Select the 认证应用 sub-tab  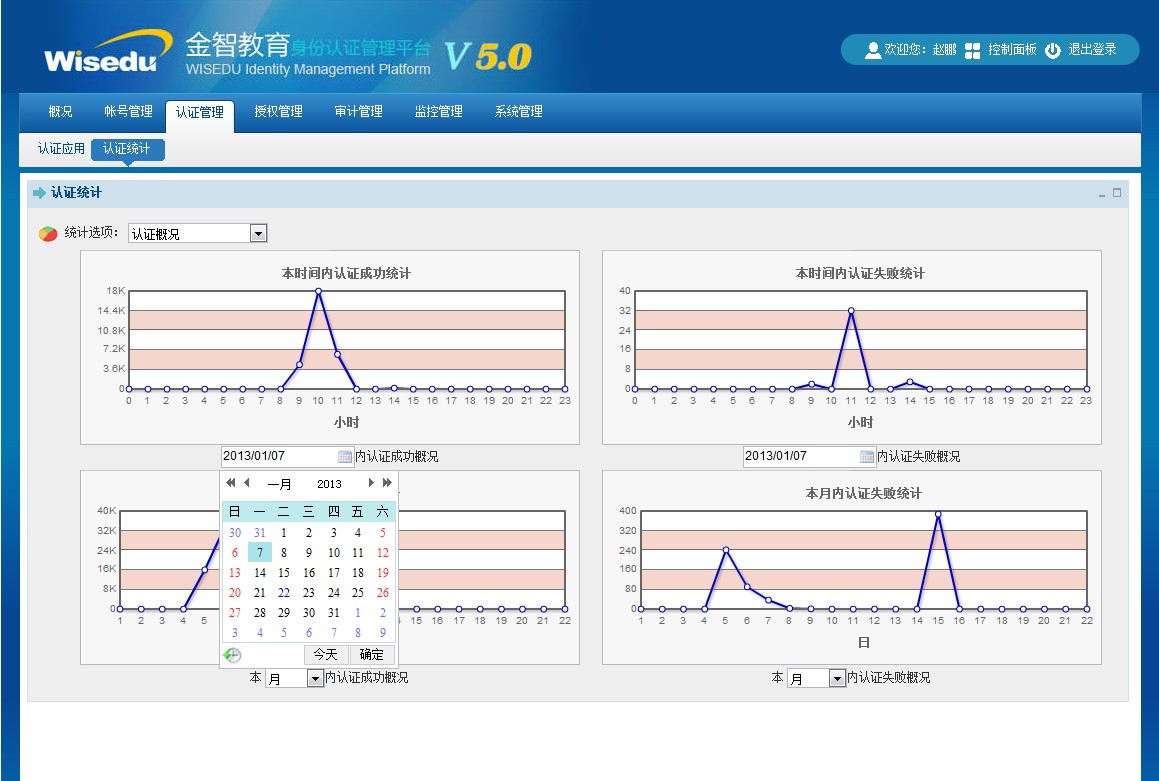tap(61, 149)
